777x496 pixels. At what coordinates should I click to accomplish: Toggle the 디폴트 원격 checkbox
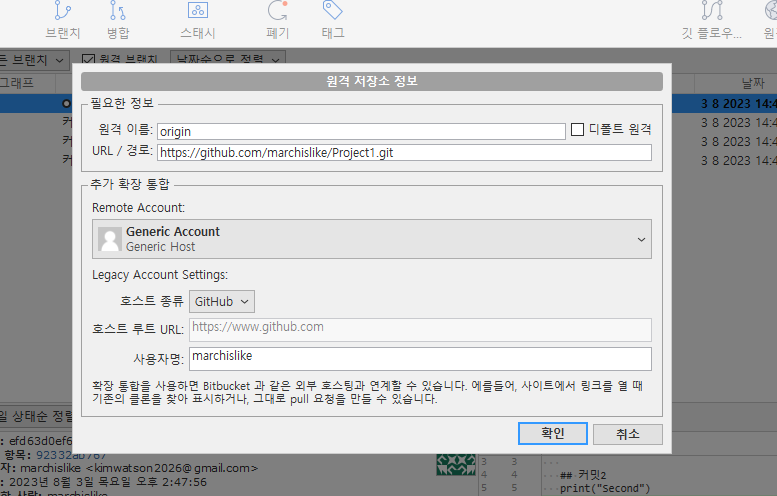577,129
